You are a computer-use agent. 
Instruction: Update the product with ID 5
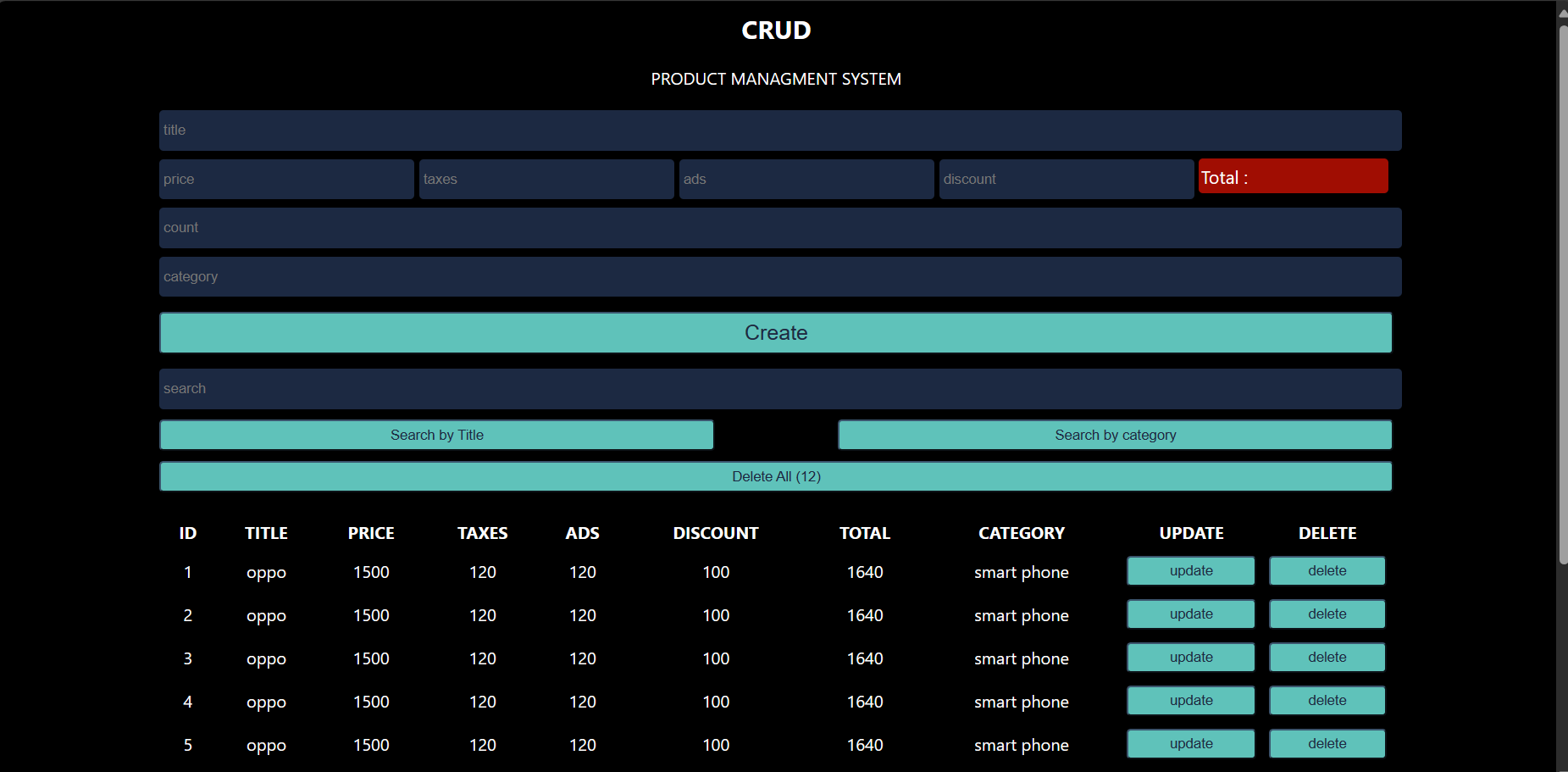click(x=1191, y=744)
